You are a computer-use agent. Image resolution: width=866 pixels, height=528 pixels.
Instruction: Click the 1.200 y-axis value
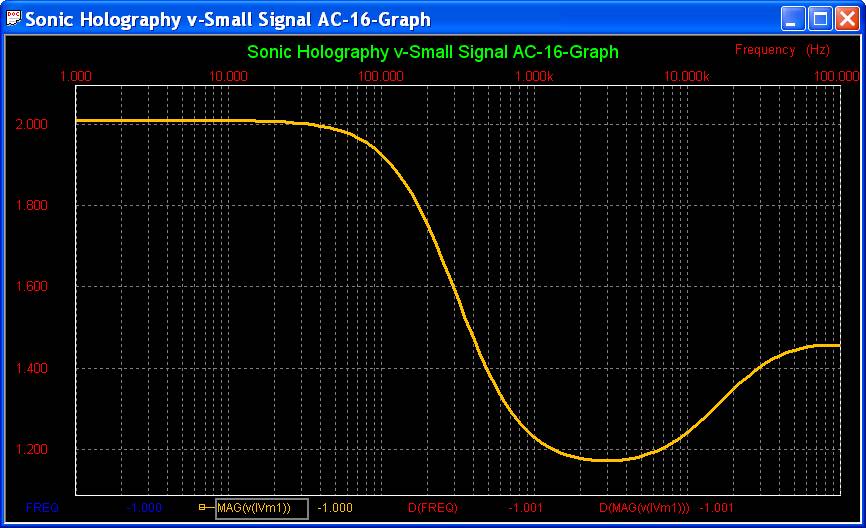tap(31, 450)
